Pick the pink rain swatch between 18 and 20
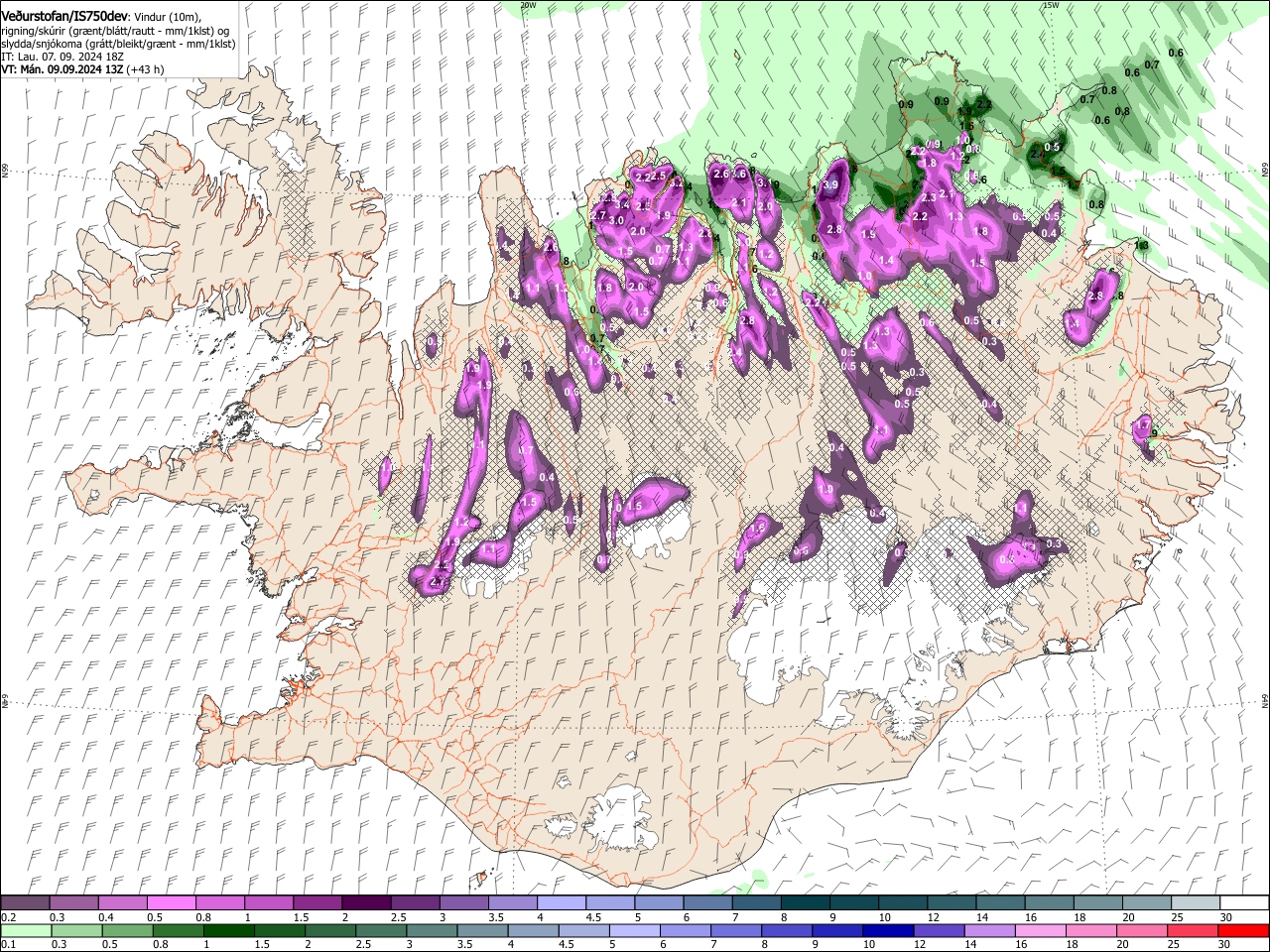 click(x=1090, y=930)
